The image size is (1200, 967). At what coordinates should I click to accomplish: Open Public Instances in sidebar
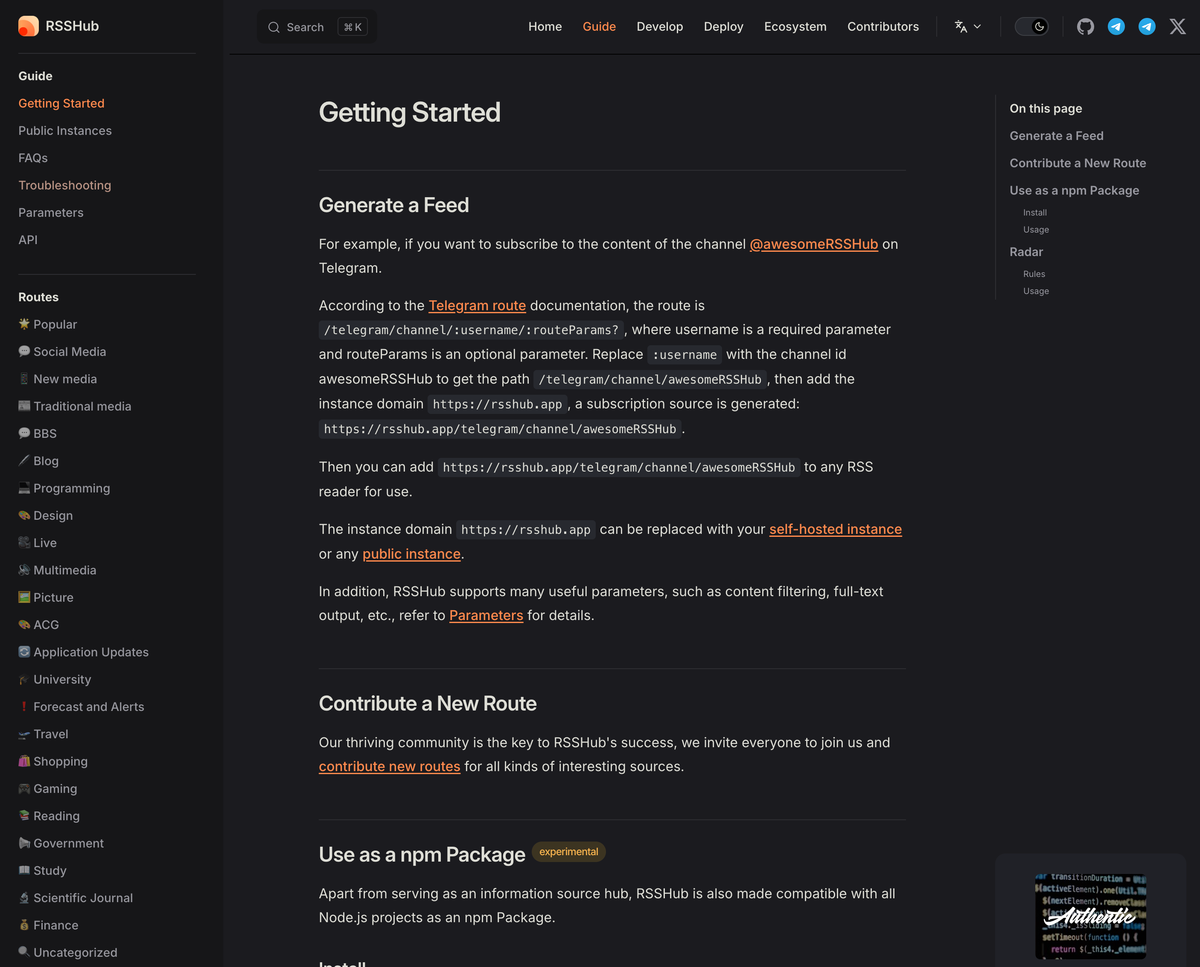point(65,131)
